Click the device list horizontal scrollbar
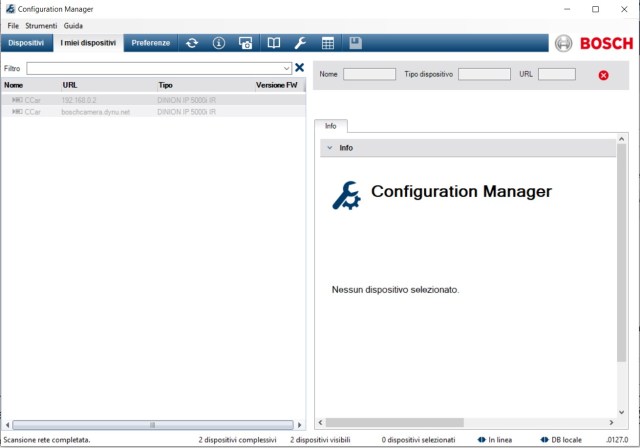 [150, 425]
